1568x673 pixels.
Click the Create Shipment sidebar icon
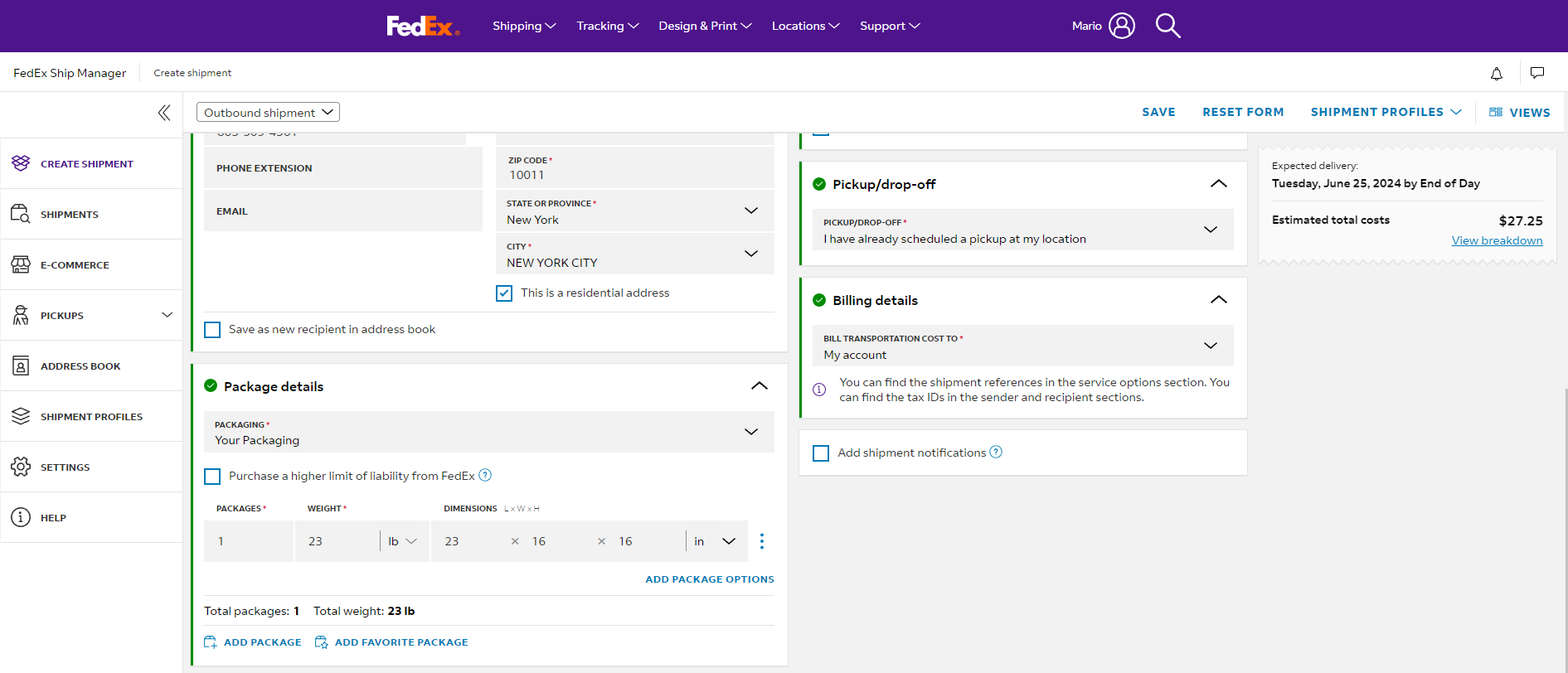click(x=21, y=163)
